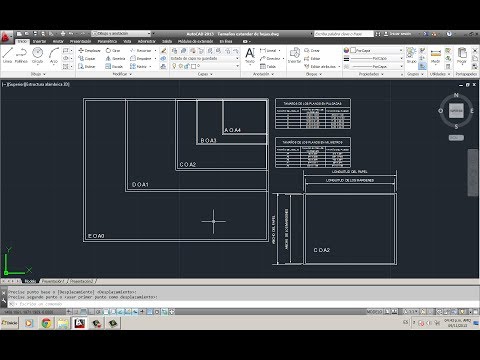Select the Línea draw tool

coord(7,55)
